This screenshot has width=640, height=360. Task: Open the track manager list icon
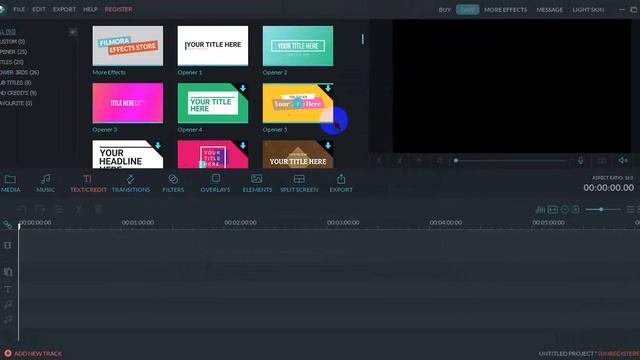click(x=630, y=209)
